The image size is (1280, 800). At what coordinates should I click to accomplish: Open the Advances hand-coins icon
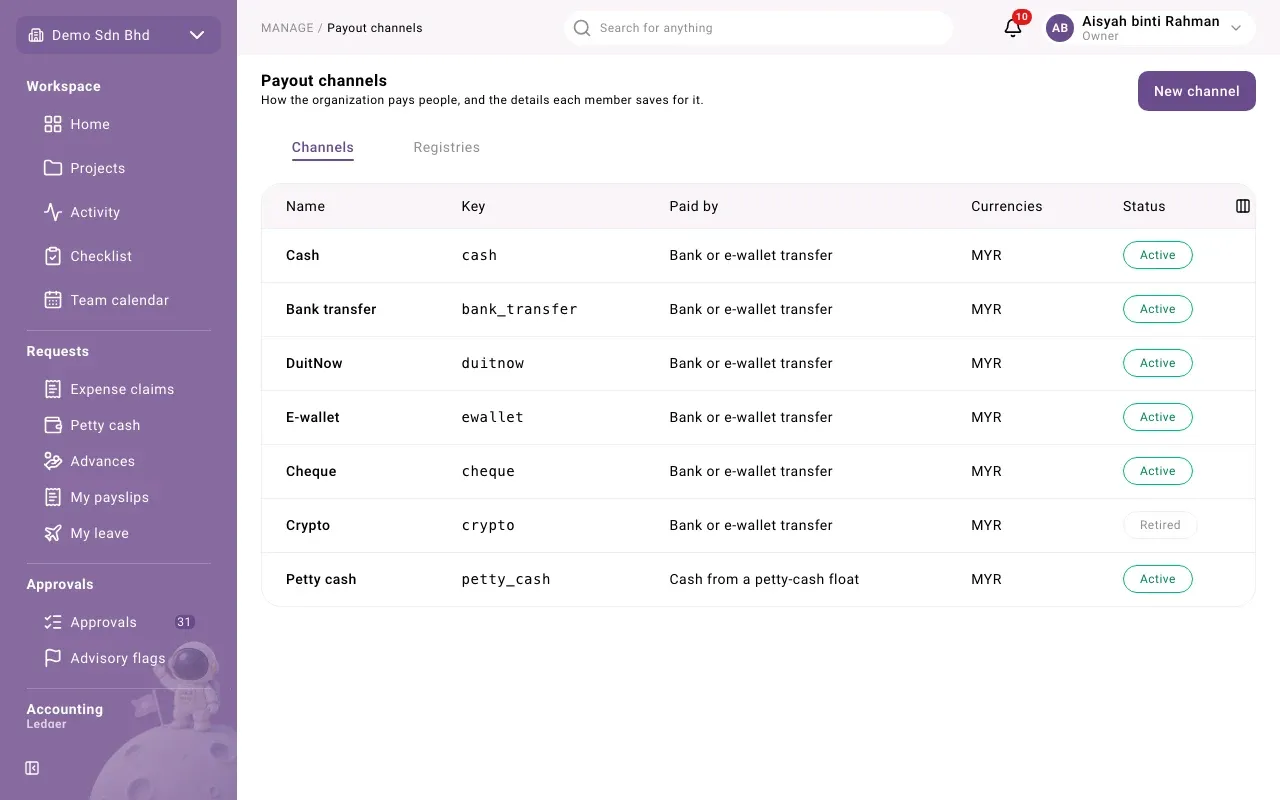click(x=53, y=461)
